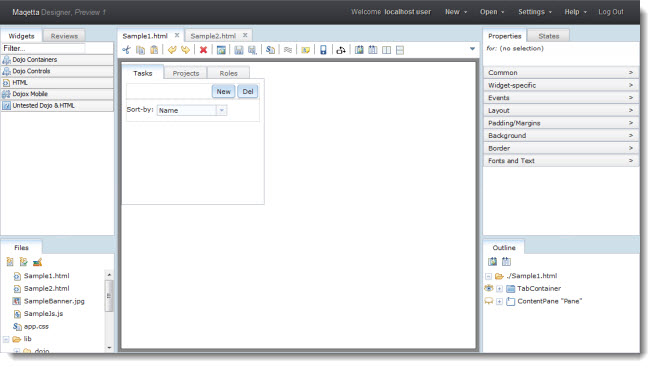655x368 pixels.
Task: Click the CSS theme editor S icon
Action: coord(270,50)
